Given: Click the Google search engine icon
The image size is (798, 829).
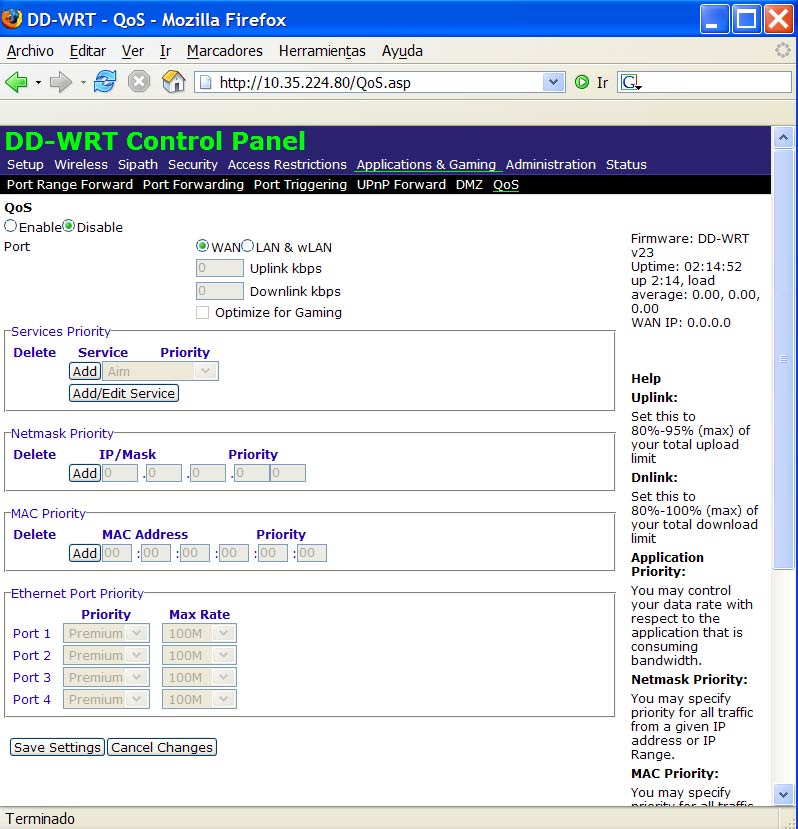Looking at the screenshot, I should coord(629,83).
